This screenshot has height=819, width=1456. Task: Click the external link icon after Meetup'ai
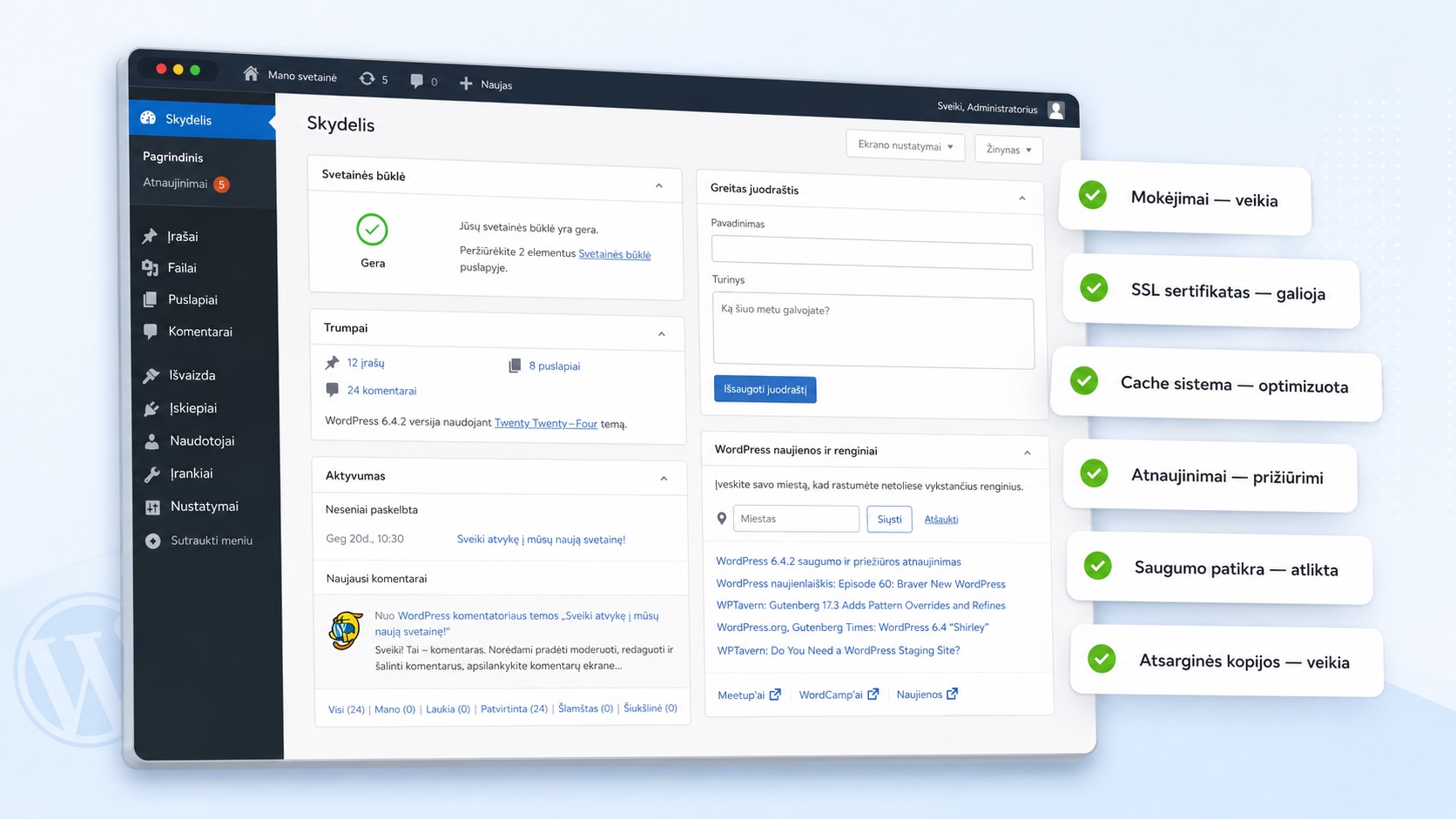[x=775, y=694]
